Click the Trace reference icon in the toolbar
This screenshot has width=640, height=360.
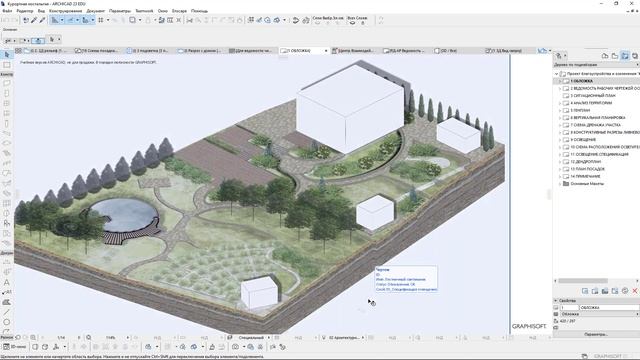tap(133, 20)
